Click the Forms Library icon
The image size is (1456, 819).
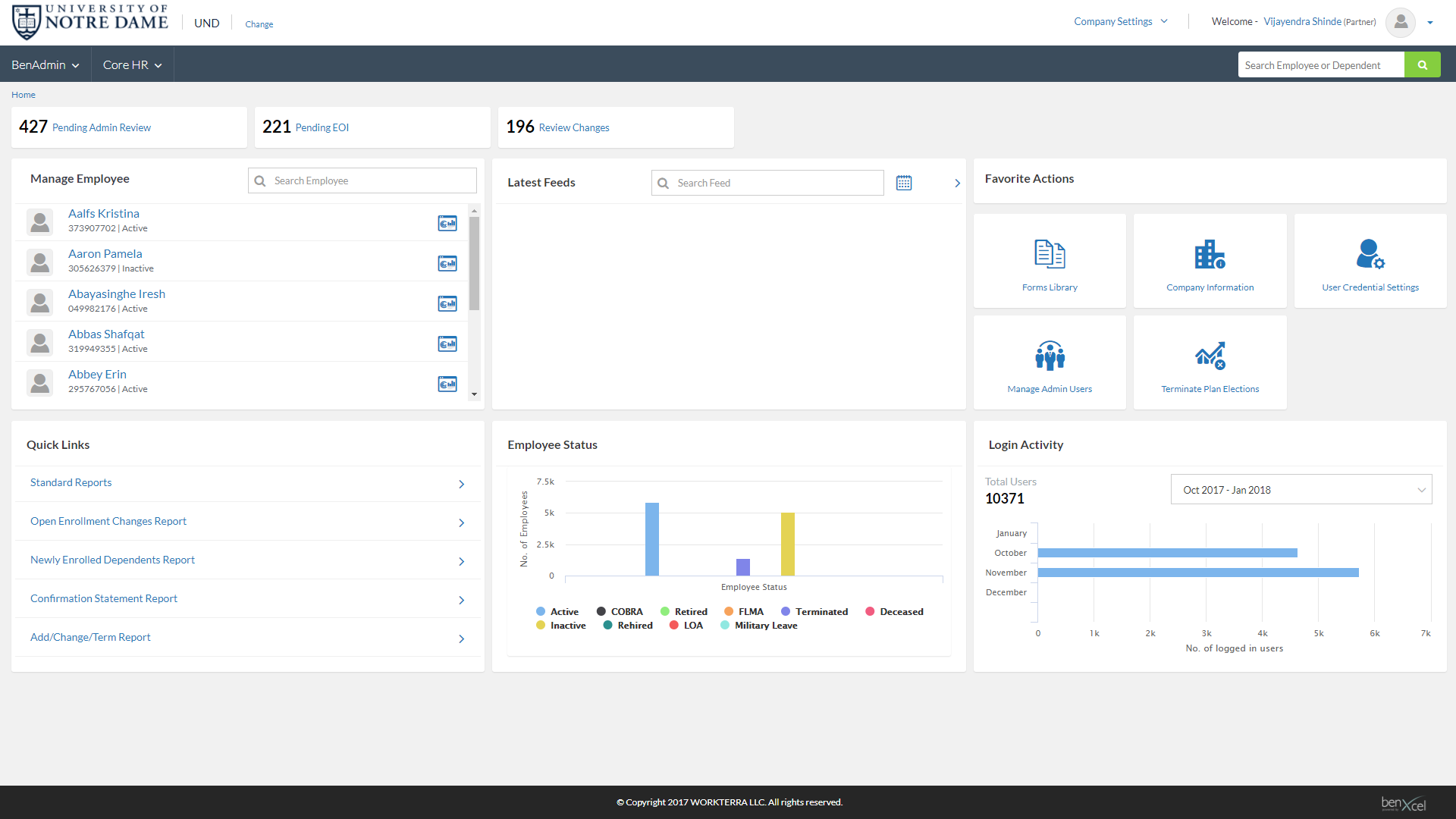1050,255
